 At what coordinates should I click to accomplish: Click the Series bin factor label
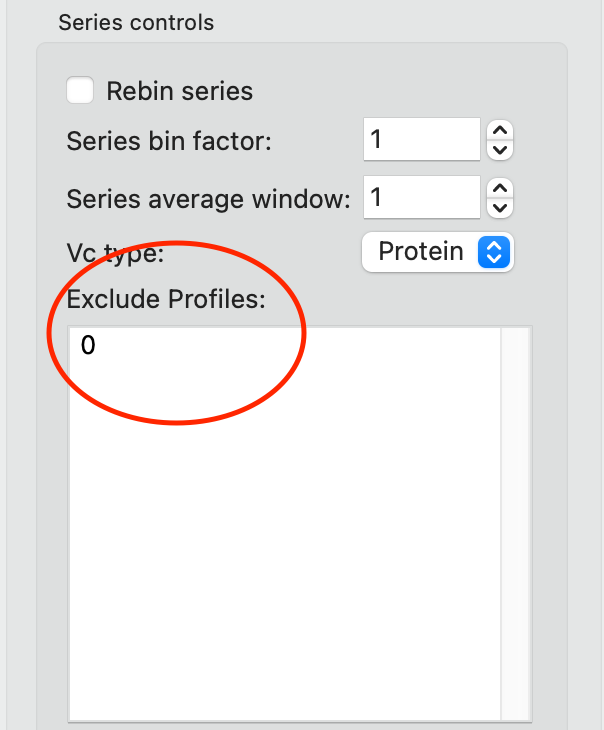click(169, 141)
